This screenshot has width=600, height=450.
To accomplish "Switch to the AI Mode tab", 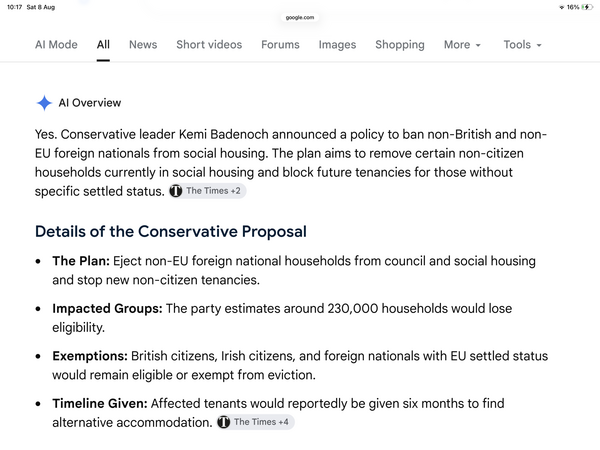I will (x=56, y=45).
